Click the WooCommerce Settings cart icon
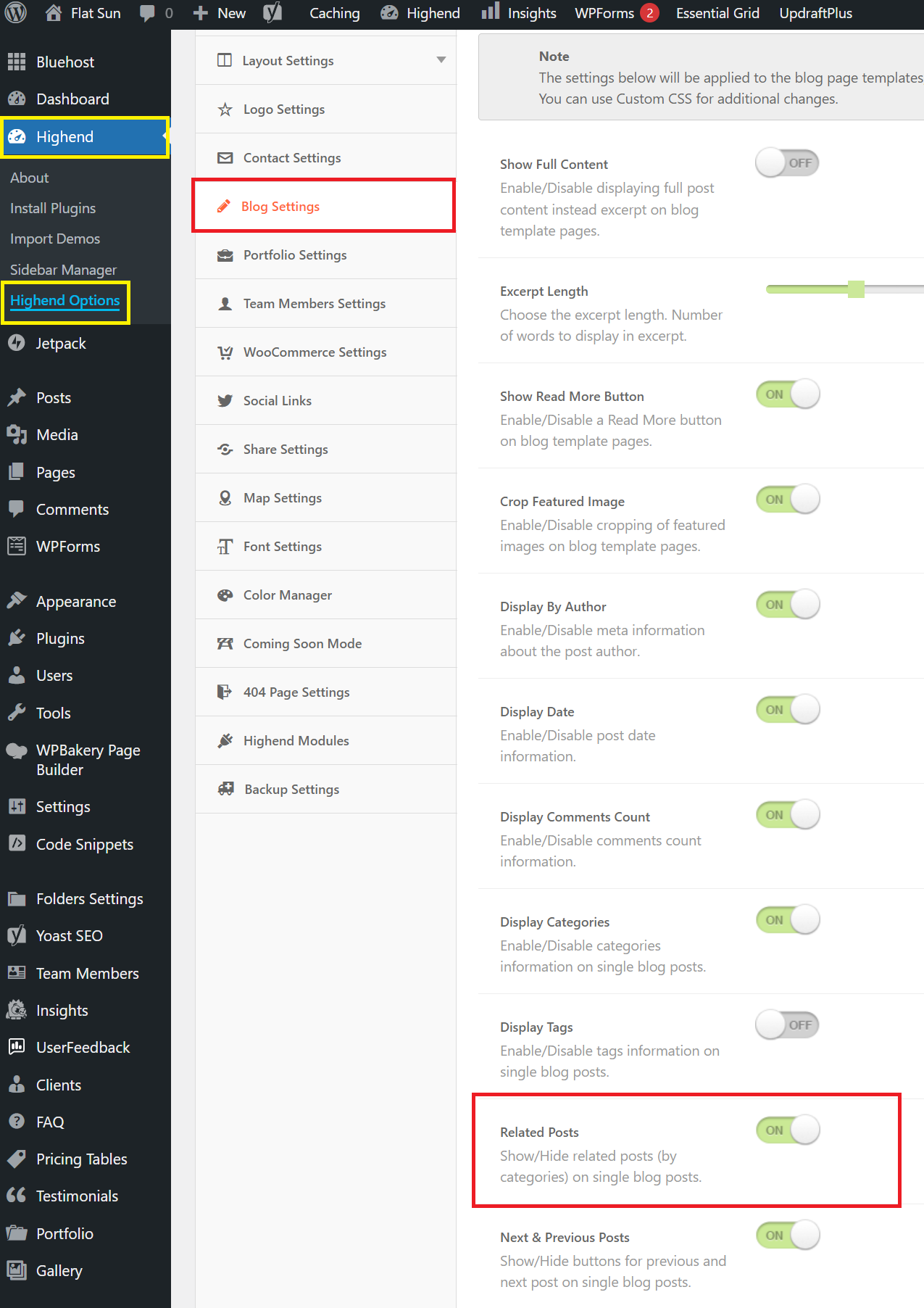 pyautogui.click(x=225, y=352)
